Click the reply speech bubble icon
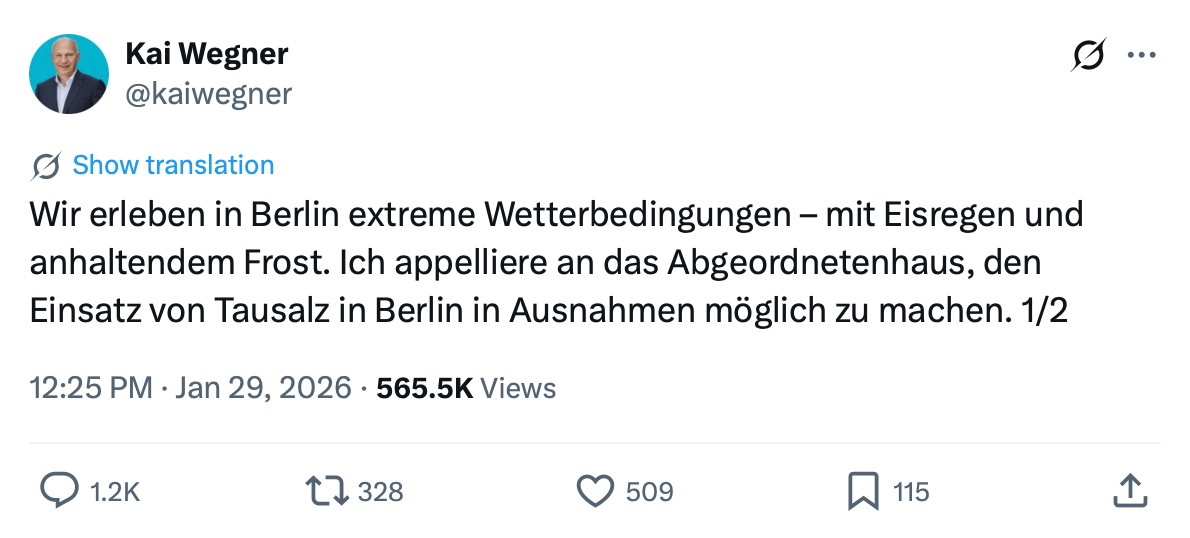This screenshot has height=538, width=1190. (58, 491)
